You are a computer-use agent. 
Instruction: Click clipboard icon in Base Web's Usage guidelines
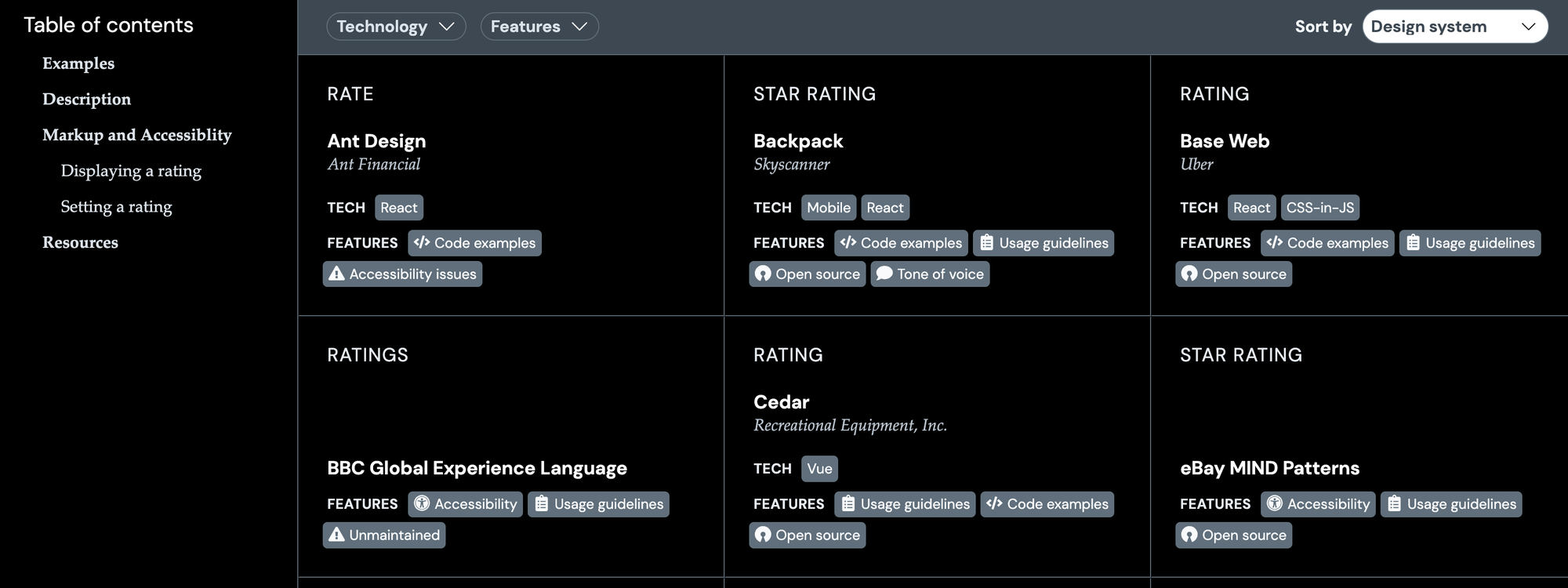tap(1414, 243)
